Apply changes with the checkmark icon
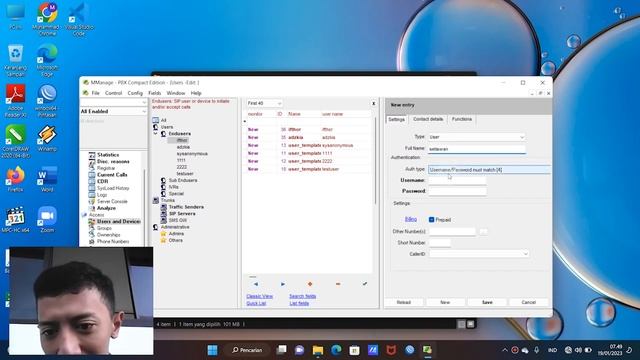 click(x=365, y=284)
